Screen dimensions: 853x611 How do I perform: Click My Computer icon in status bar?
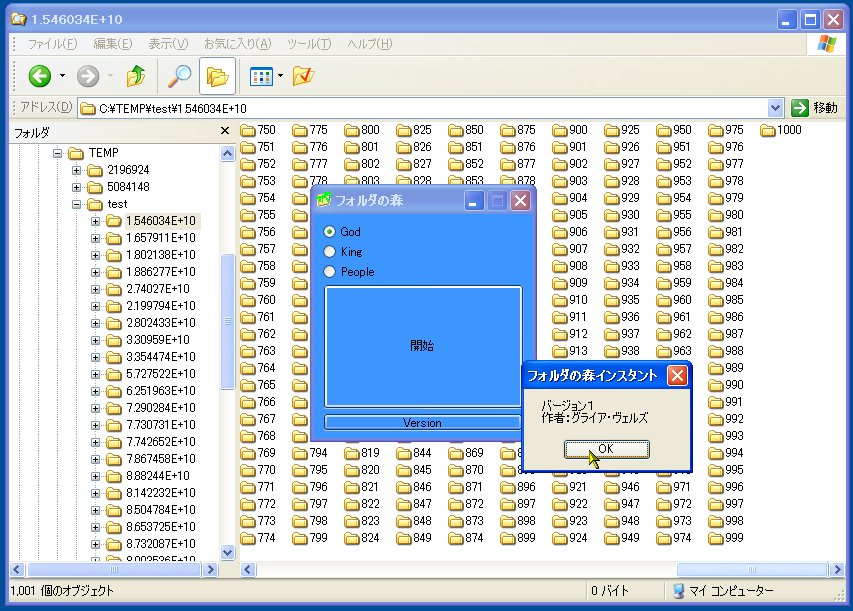[x=678, y=591]
